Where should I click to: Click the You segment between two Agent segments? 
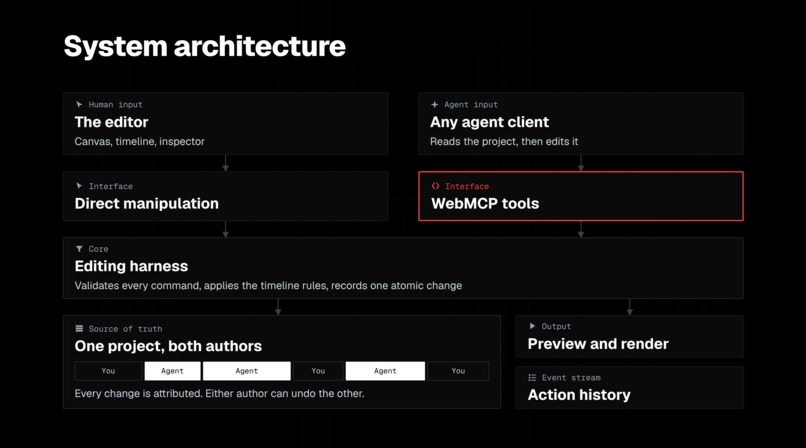tap(318, 371)
